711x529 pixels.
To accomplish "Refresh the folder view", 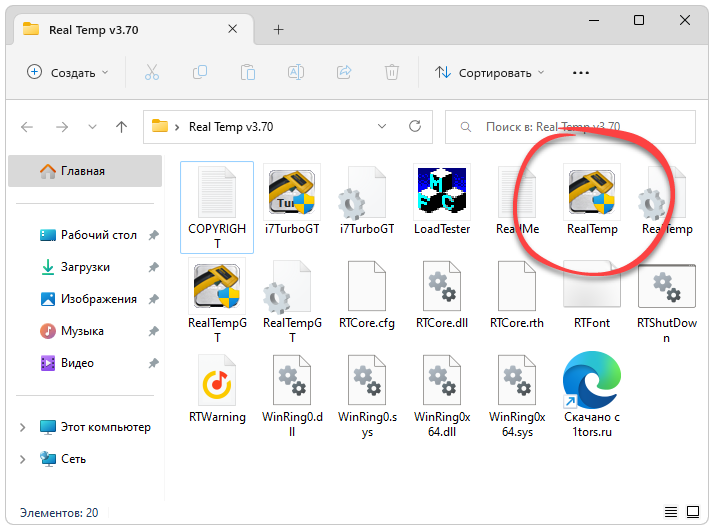I will click(x=415, y=126).
